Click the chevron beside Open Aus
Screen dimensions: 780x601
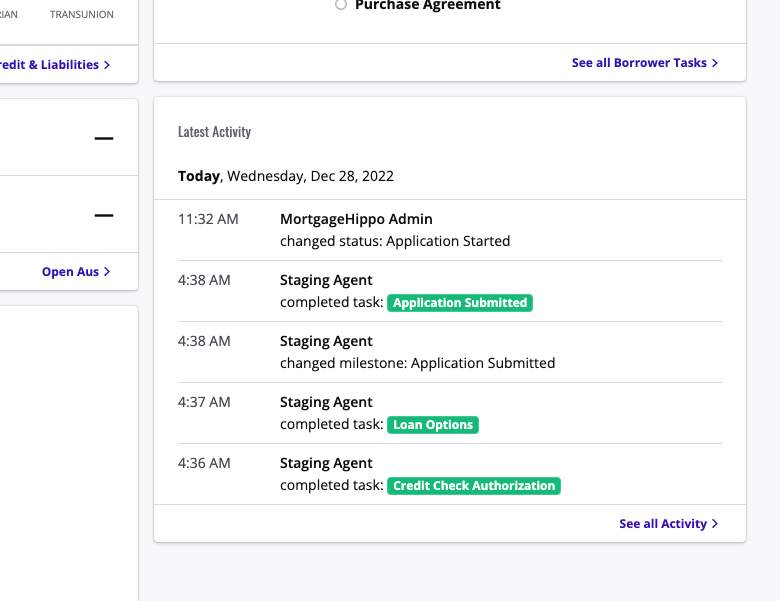107,271
